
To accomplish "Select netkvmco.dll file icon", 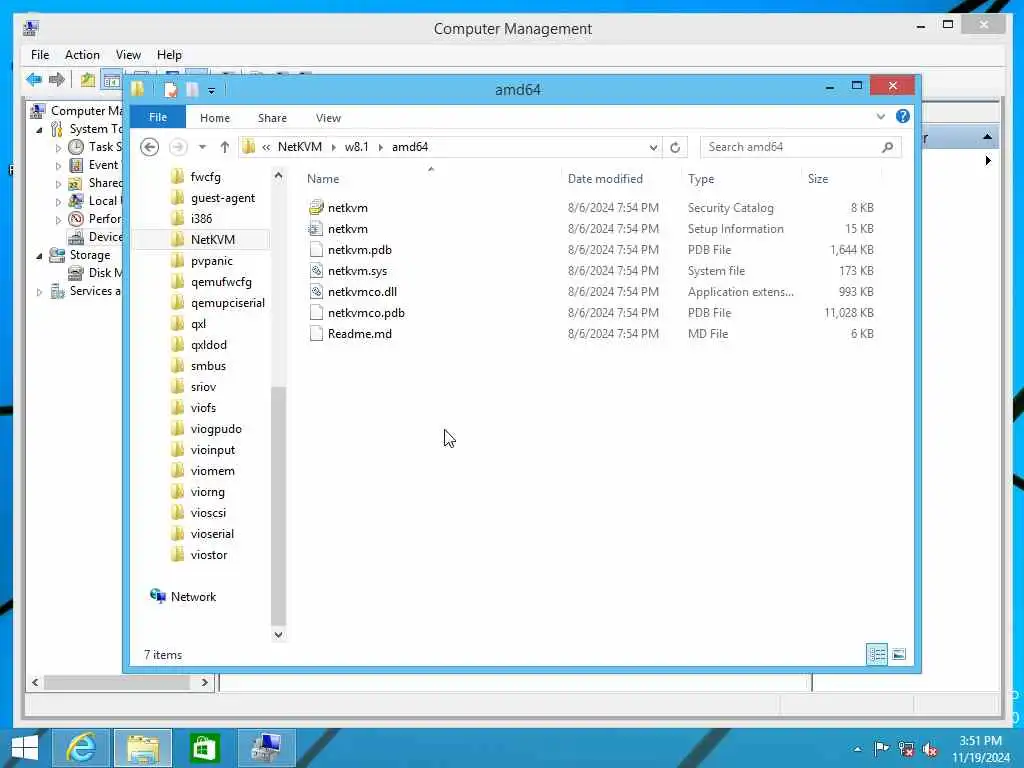I will click(316, 291).
